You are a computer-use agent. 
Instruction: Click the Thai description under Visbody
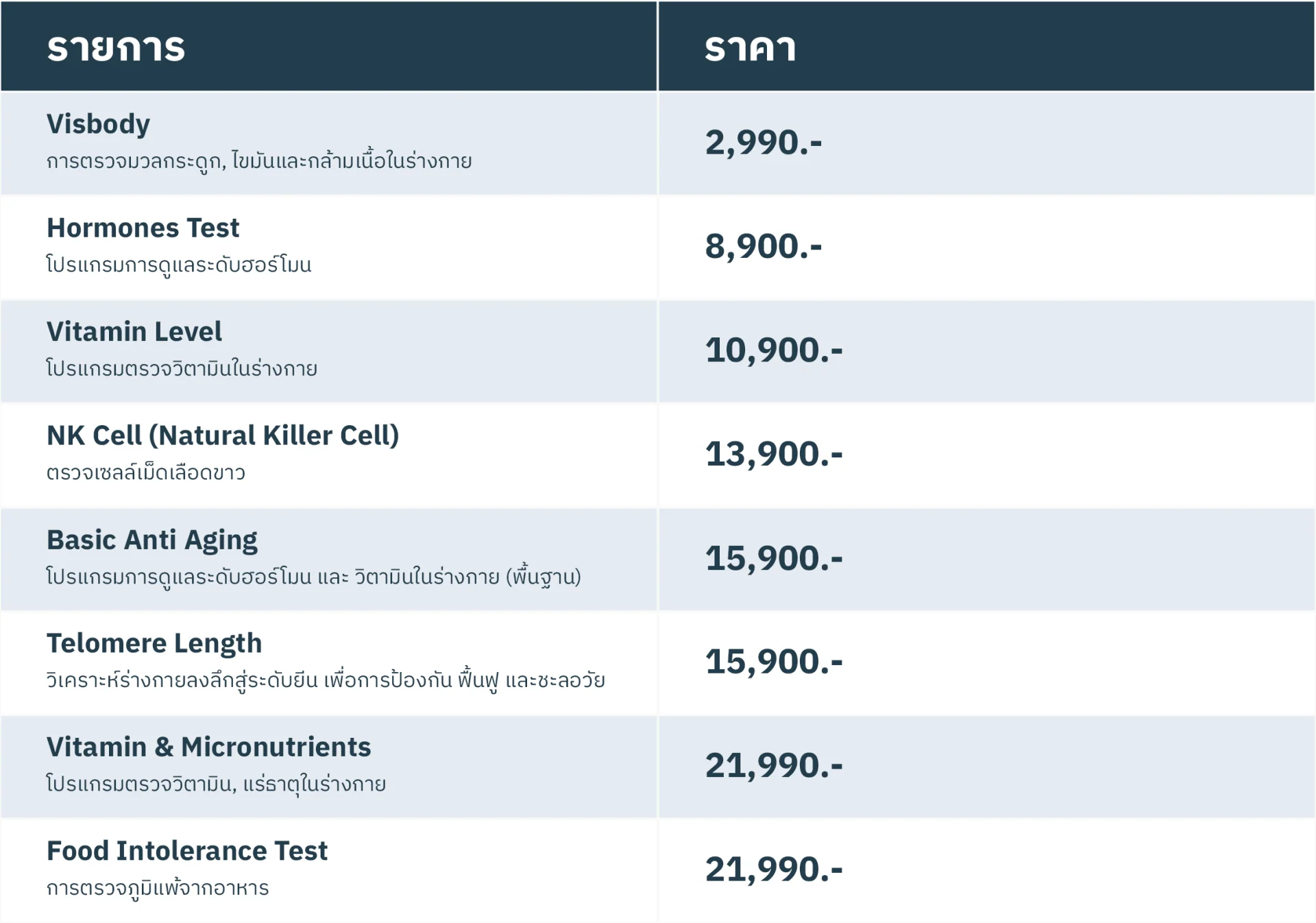coord(259,162)
